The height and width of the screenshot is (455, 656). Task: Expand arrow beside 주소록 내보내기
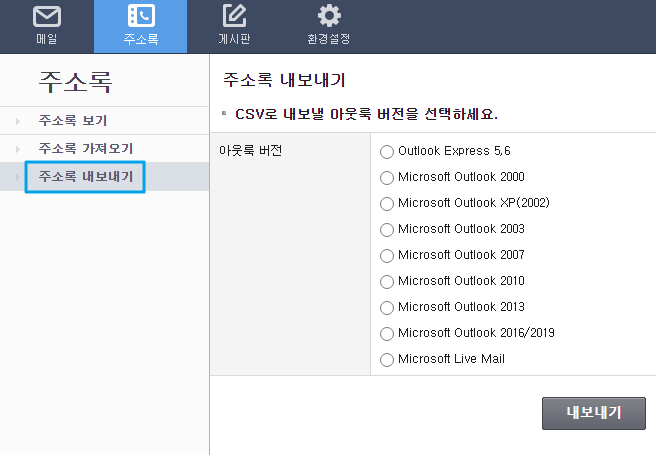pyautogui.click(x=18, y=177)
